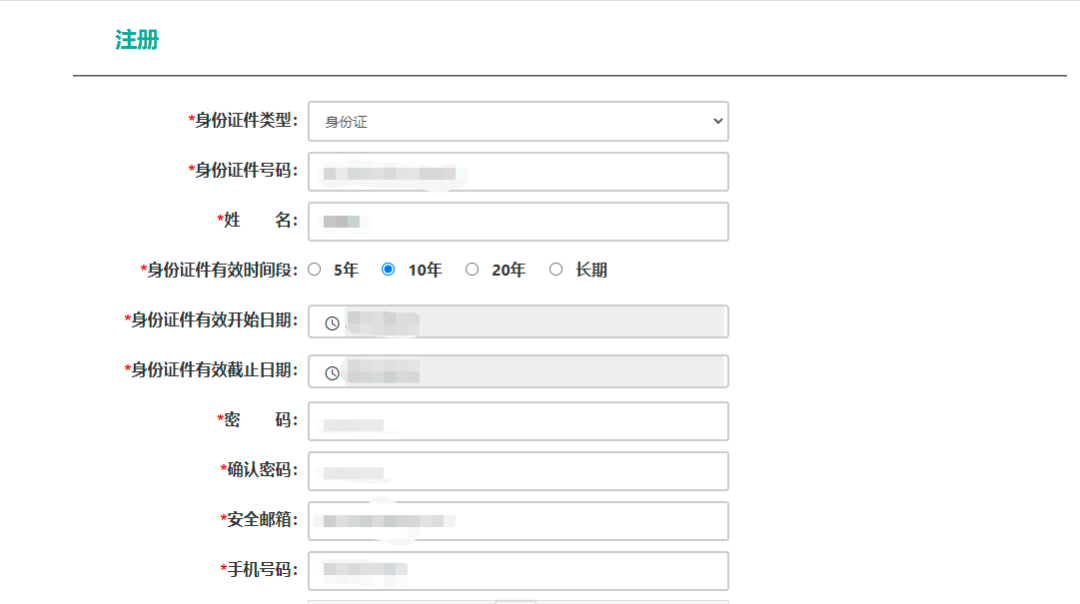Choose the 长期 validity option

[x=556, y=269]
